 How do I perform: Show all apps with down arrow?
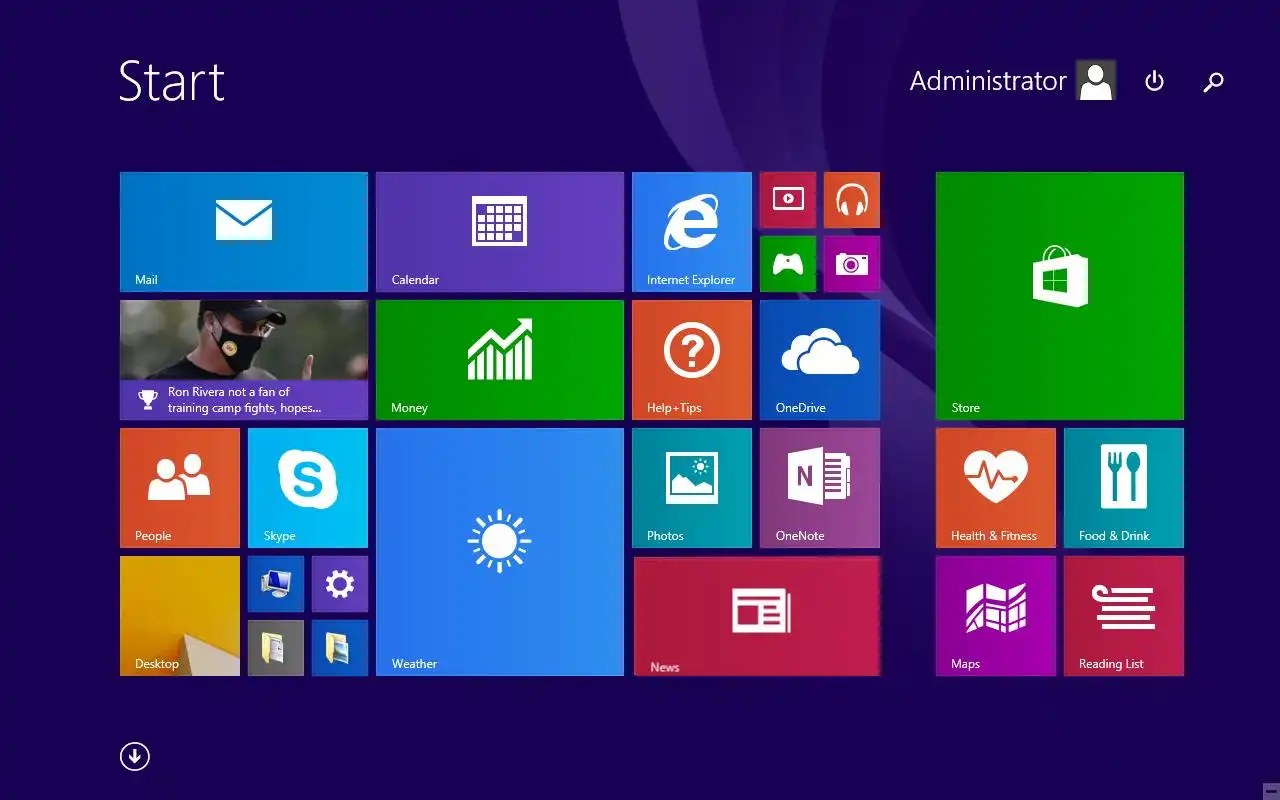[135, 757]
